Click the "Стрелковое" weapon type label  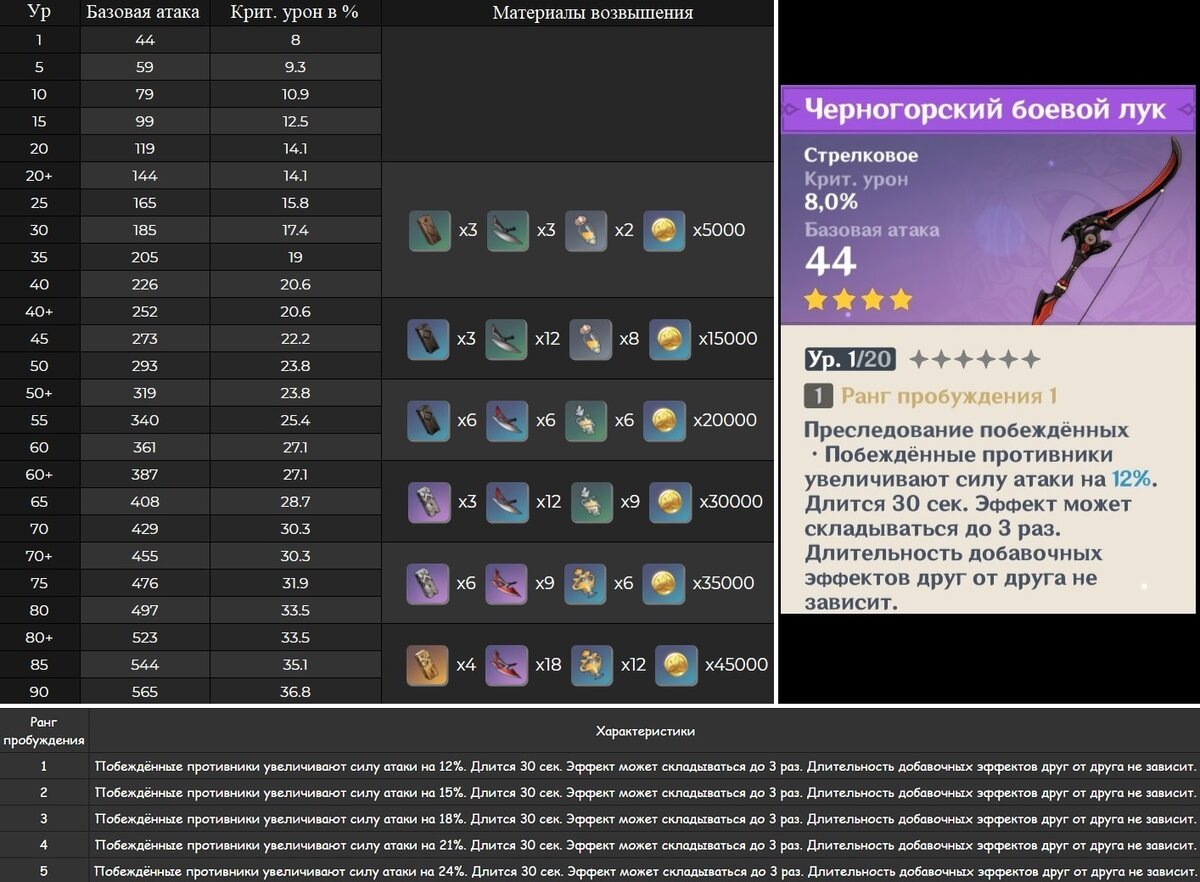point(861,155)
